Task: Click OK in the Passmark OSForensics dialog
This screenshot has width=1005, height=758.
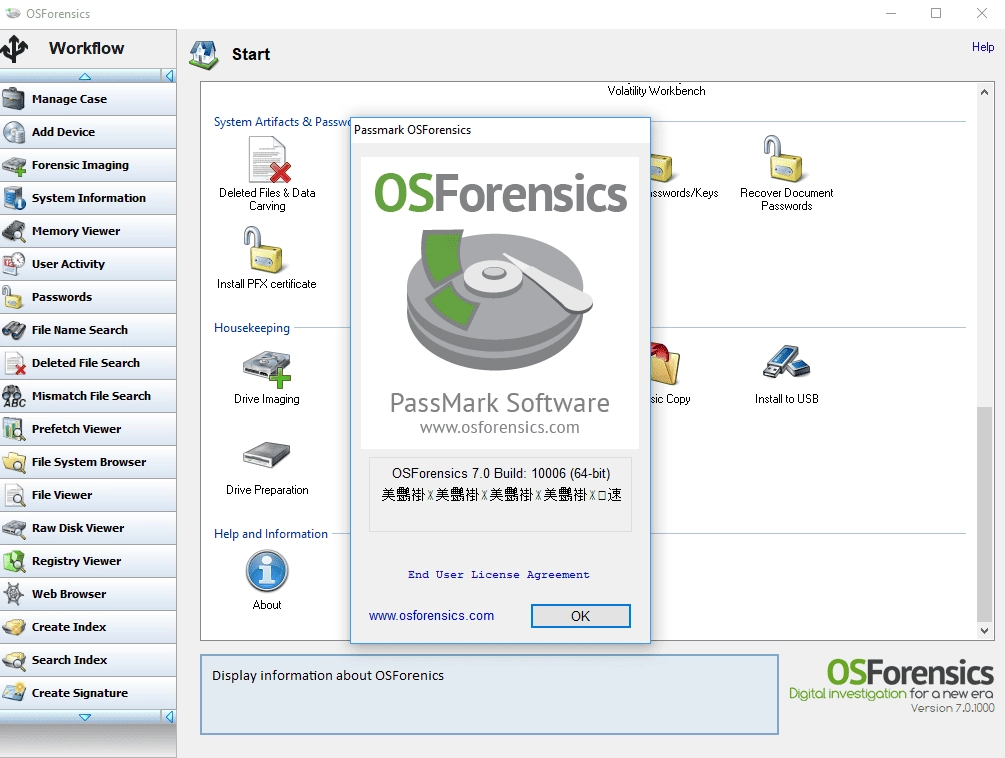Action: click(x=581, y=616)
